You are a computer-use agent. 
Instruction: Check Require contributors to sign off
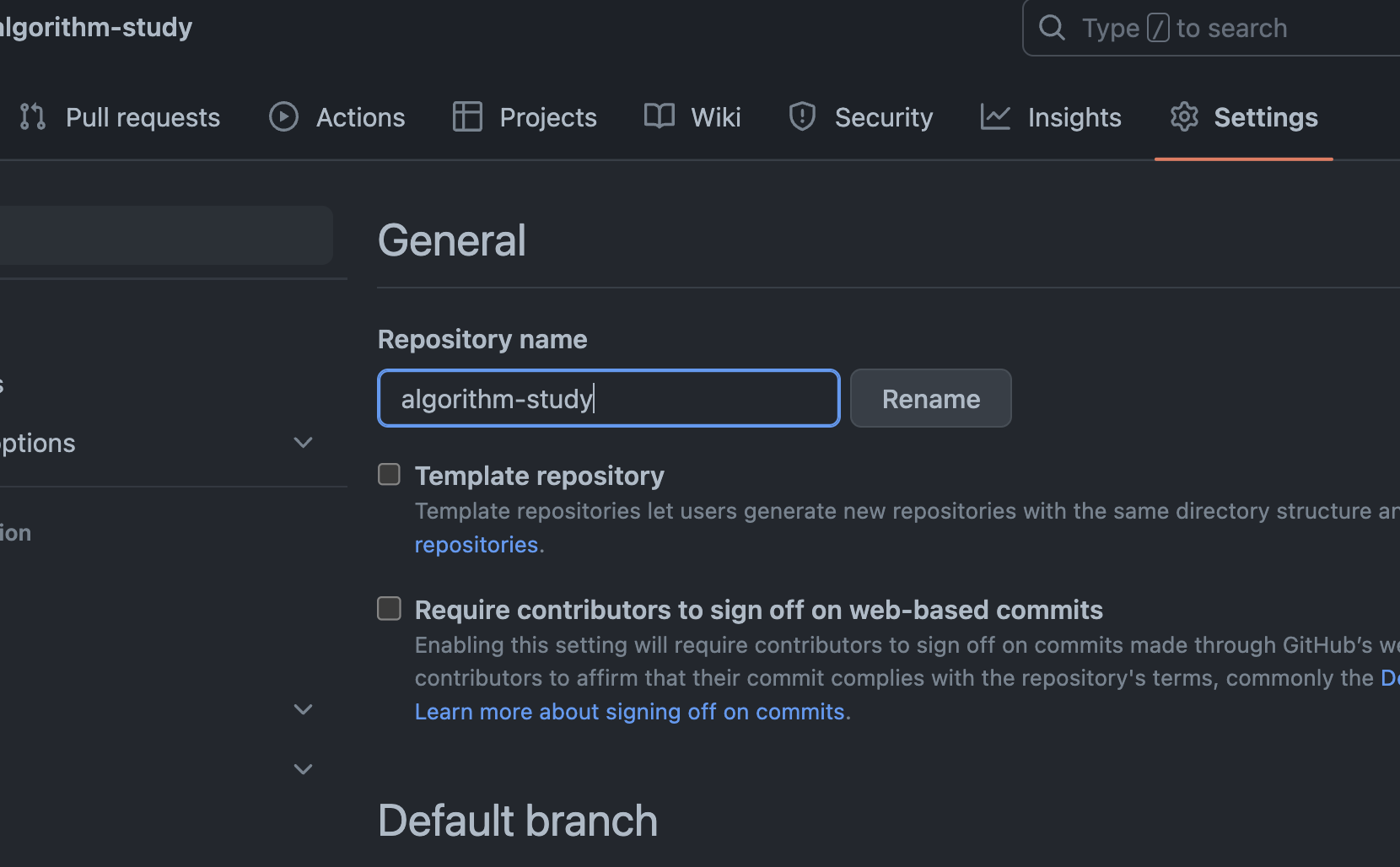389,608
